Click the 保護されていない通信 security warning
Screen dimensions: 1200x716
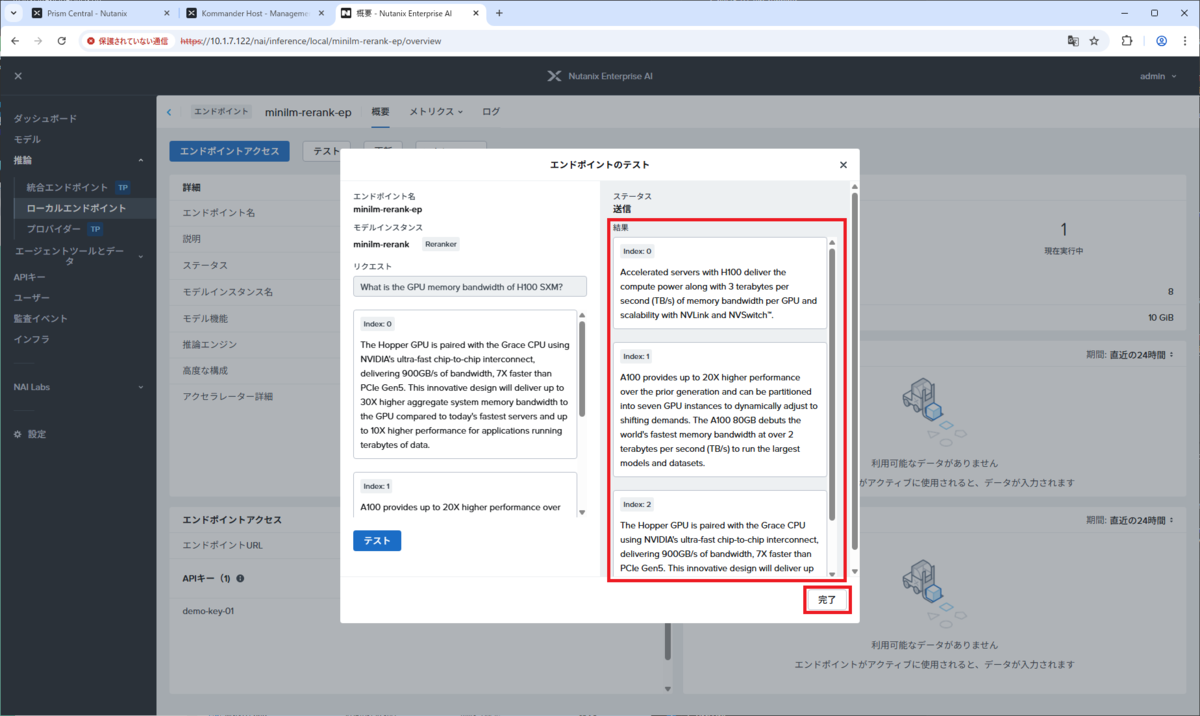coord(128,41)
